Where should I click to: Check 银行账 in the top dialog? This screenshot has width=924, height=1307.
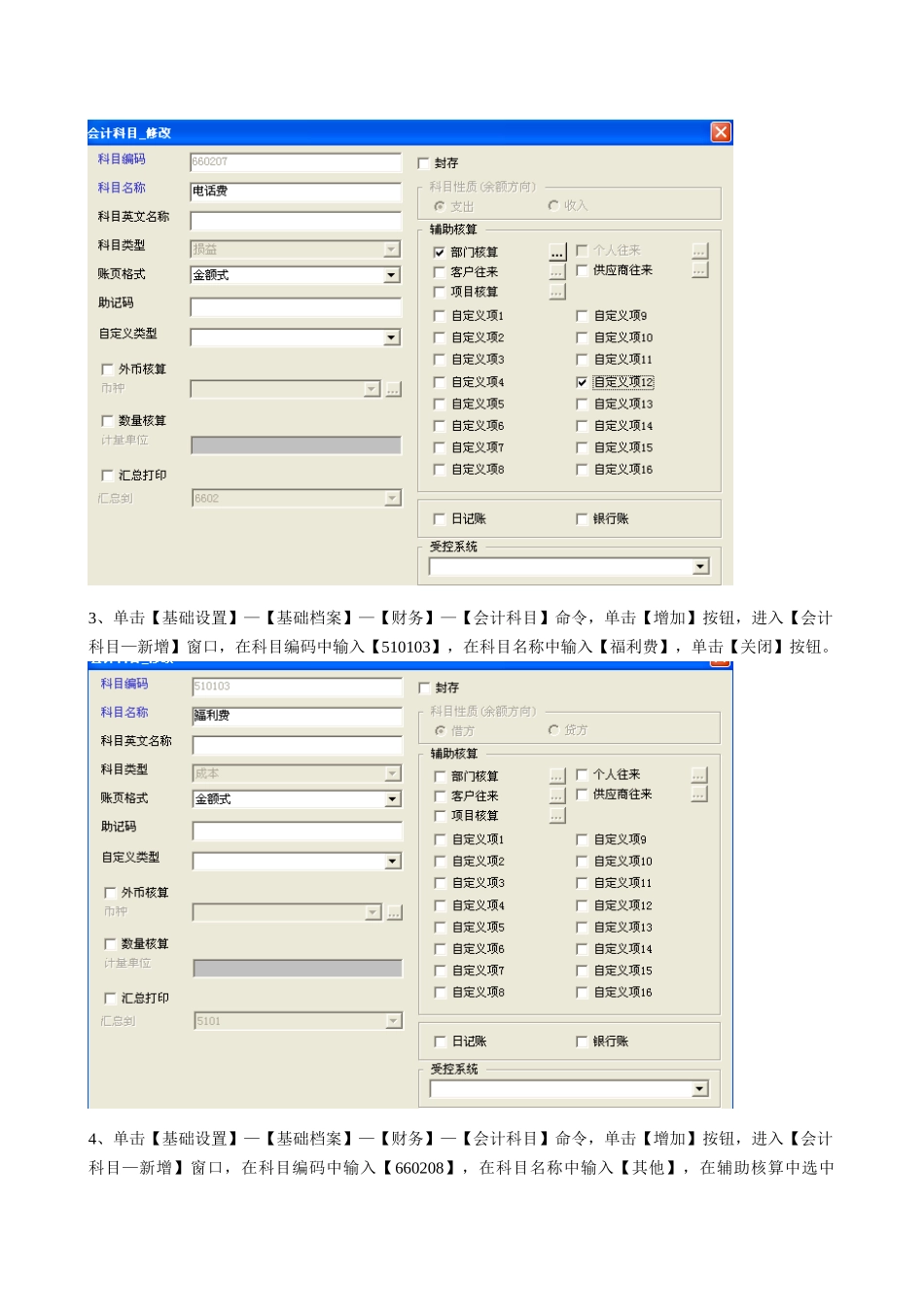[x=582, y=519]
